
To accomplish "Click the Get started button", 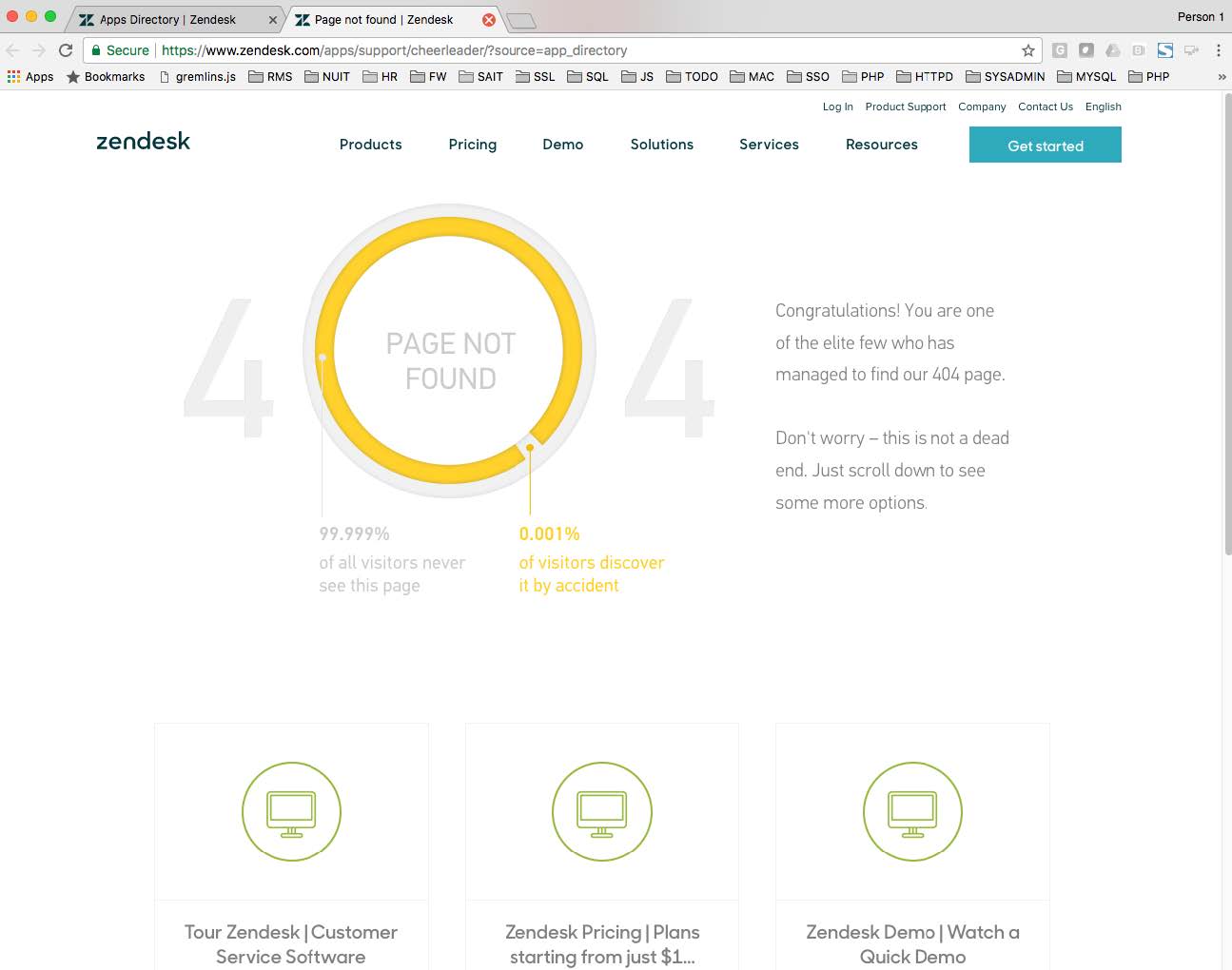I will pos(1045,145).
